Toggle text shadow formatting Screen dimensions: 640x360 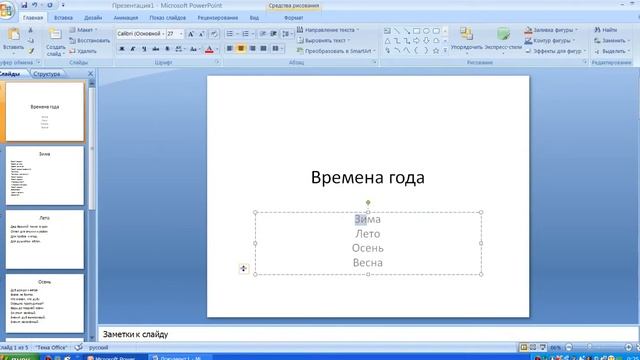click(x=167, y=49)
